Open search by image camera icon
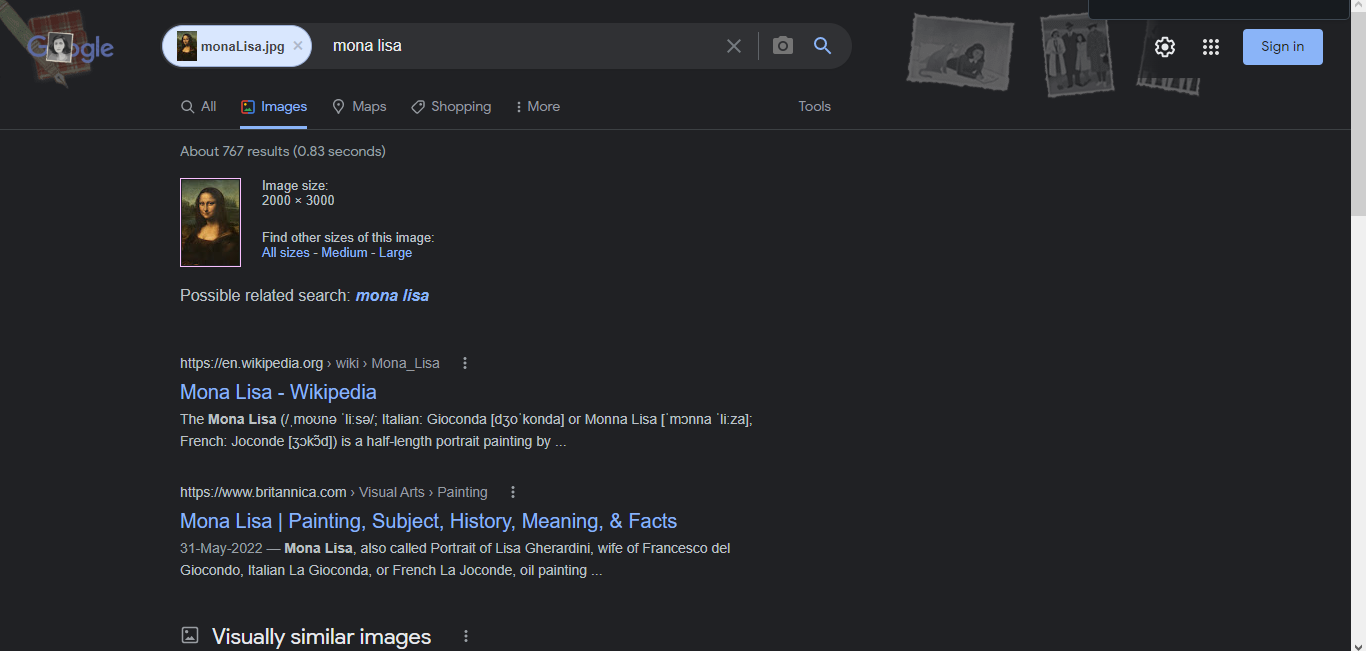The height and width of the screenshot is (651, 1366). pos(783,46)
